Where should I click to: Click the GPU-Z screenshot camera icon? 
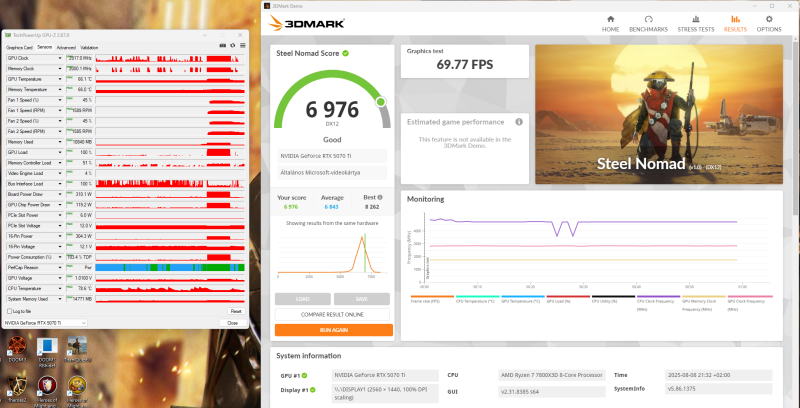tap(222, 45)
